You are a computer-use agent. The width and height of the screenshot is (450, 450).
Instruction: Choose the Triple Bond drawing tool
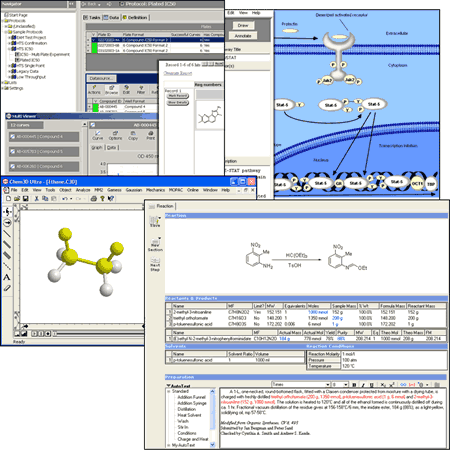[x=7, y=255]
